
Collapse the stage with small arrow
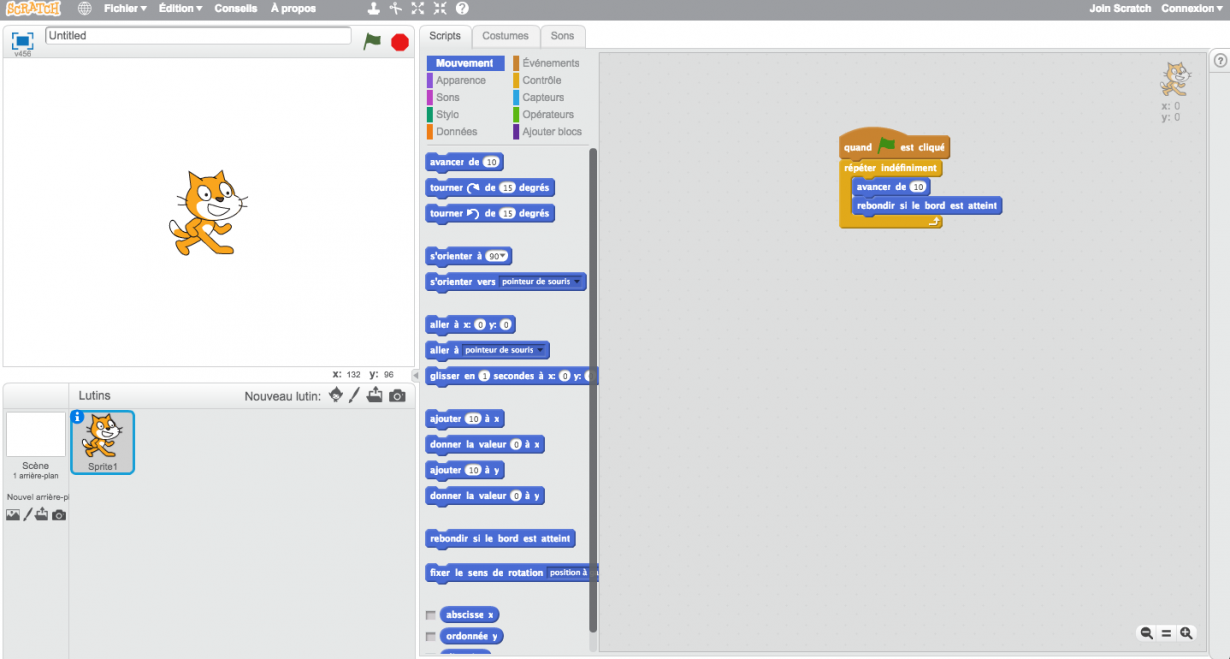point(416,375)
